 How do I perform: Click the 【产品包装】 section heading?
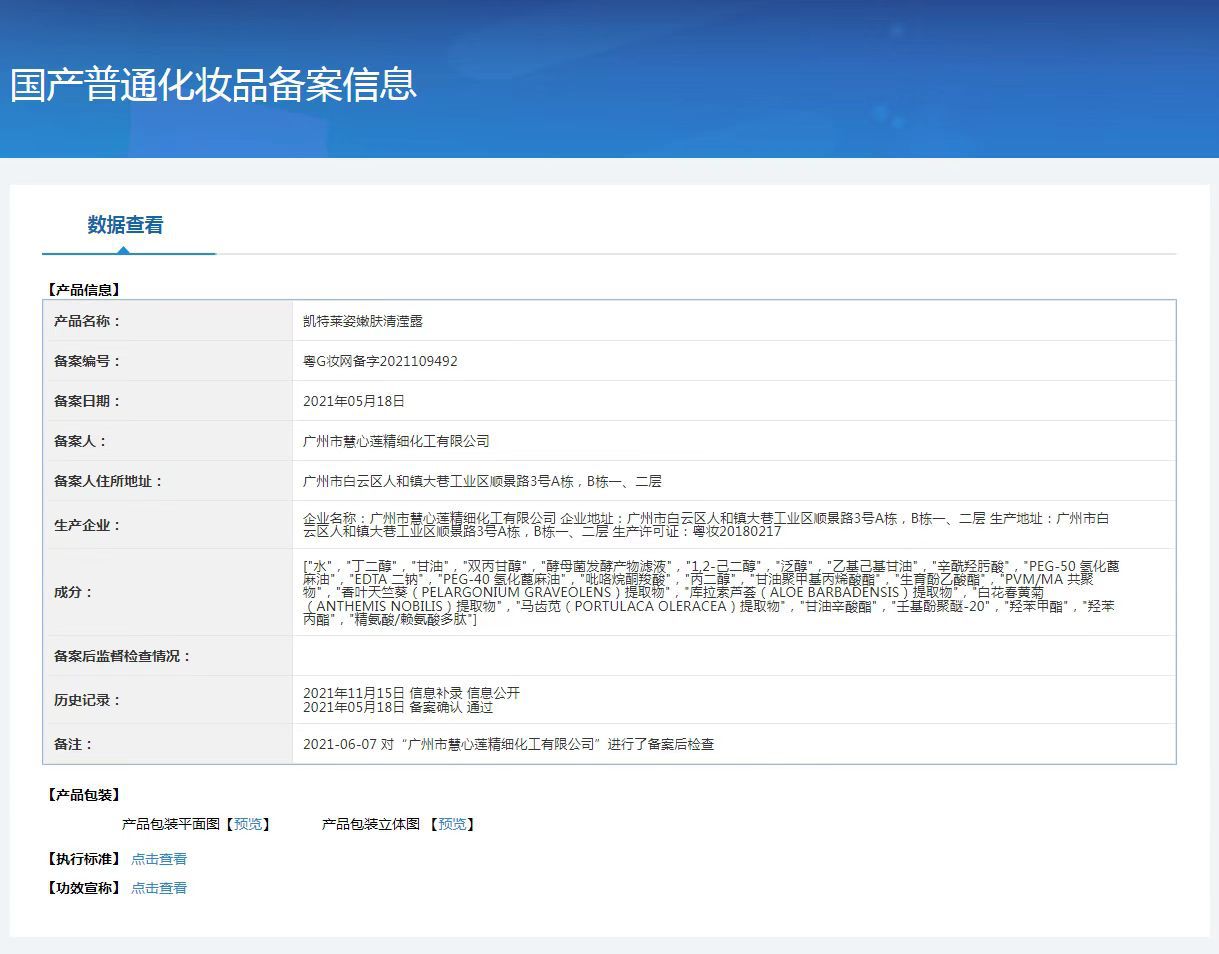pos(83,795)
